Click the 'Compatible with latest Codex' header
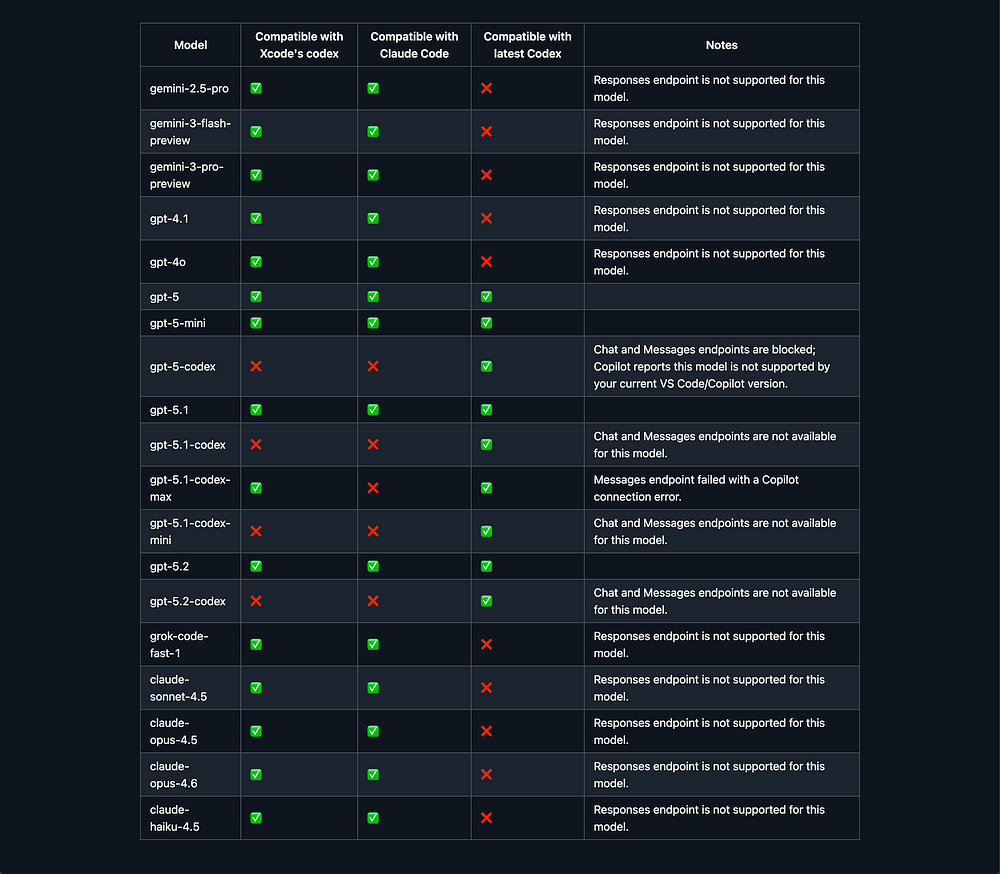Image resolution: width=1000 pixels, height=874 pixels. [x=527, y=45]
